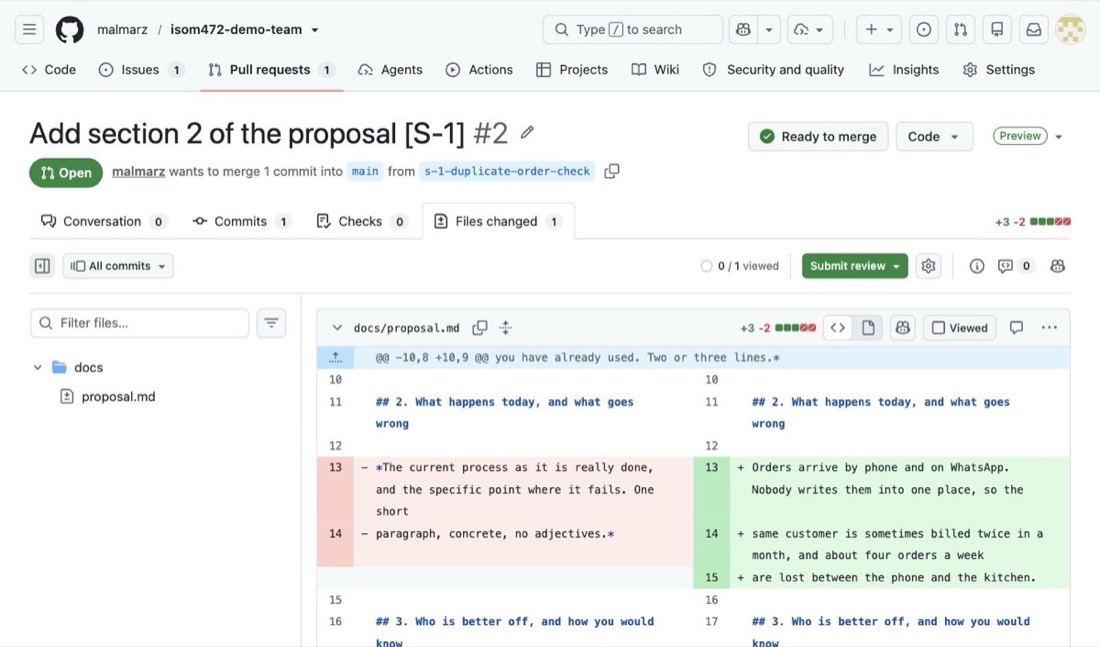Image resolution: width=1100 pixels, height=647 pixels.
Task: Switch to the Checks tab
Action: pyautogui.click(x=361, y=221)
